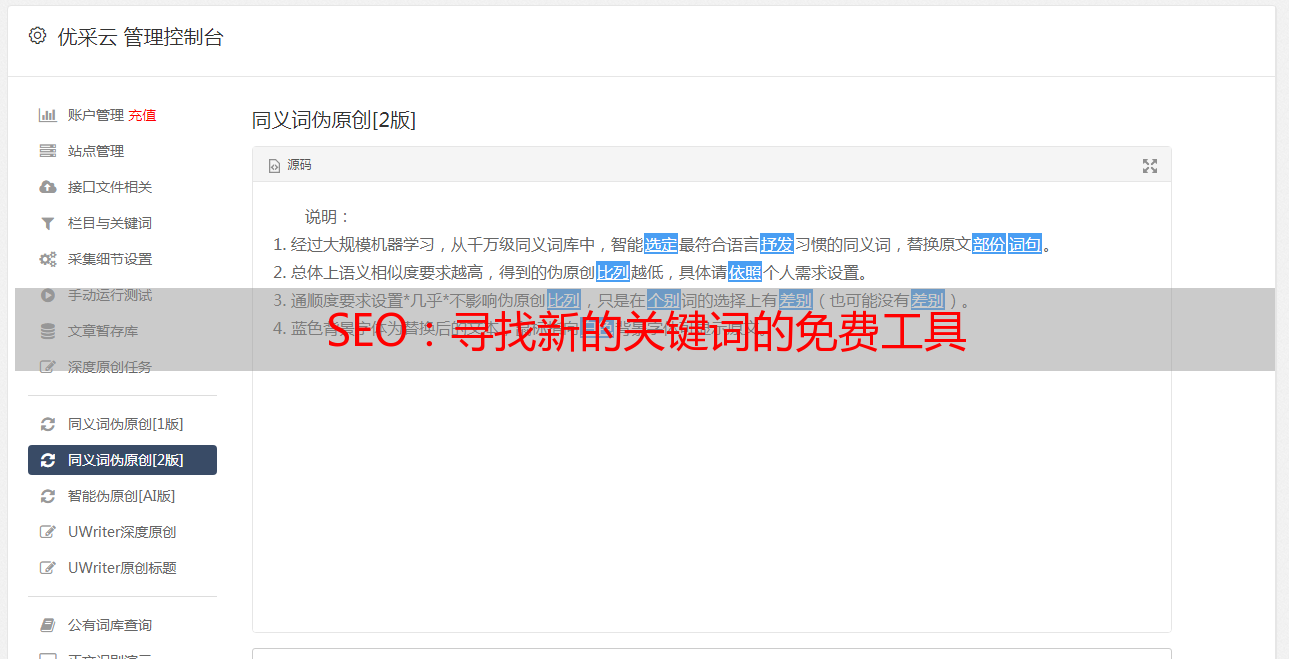This screenshot has width=1289, height=659.
Task: Open the 同义词伪原创[2版] menu item
Action: point(122,460)
